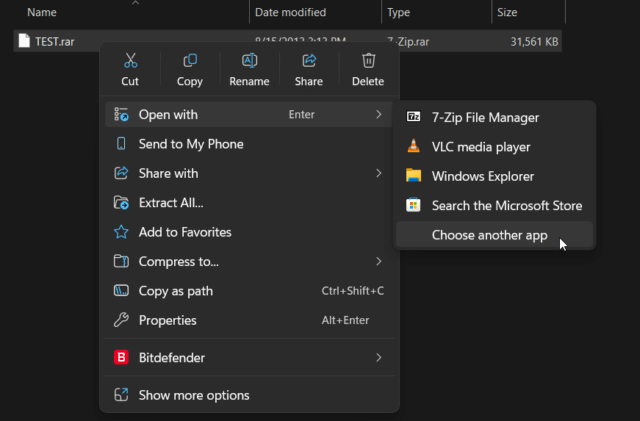
Task: Click the Add to Favorites star icon
Action: pyautogui.click(x=121, y=232)
